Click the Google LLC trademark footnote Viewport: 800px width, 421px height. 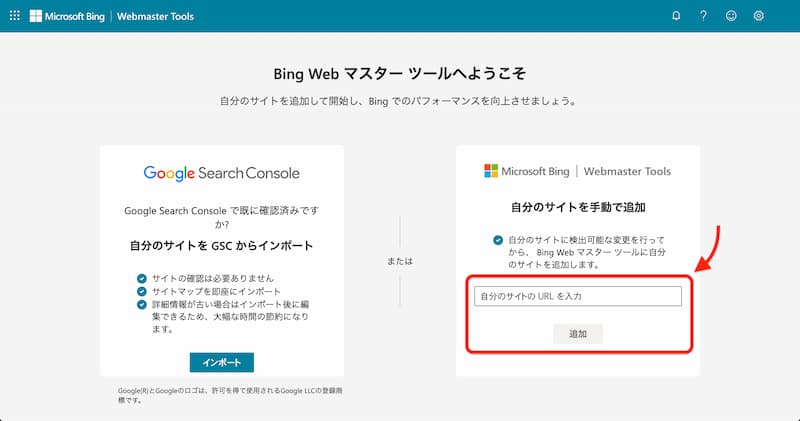[x=230, y=395]
